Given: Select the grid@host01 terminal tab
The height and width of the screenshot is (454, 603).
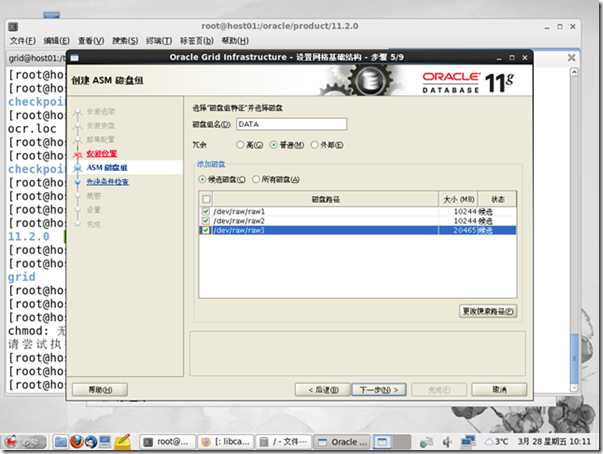Looking at the screenshot, I should coord(37,58).
